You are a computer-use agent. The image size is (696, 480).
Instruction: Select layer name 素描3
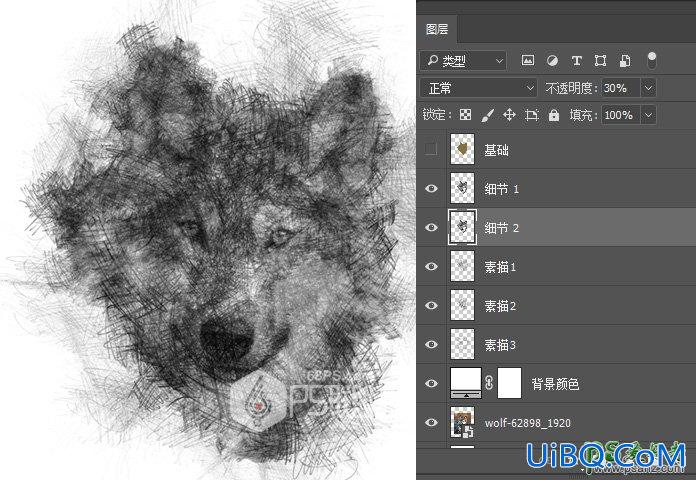500,345
